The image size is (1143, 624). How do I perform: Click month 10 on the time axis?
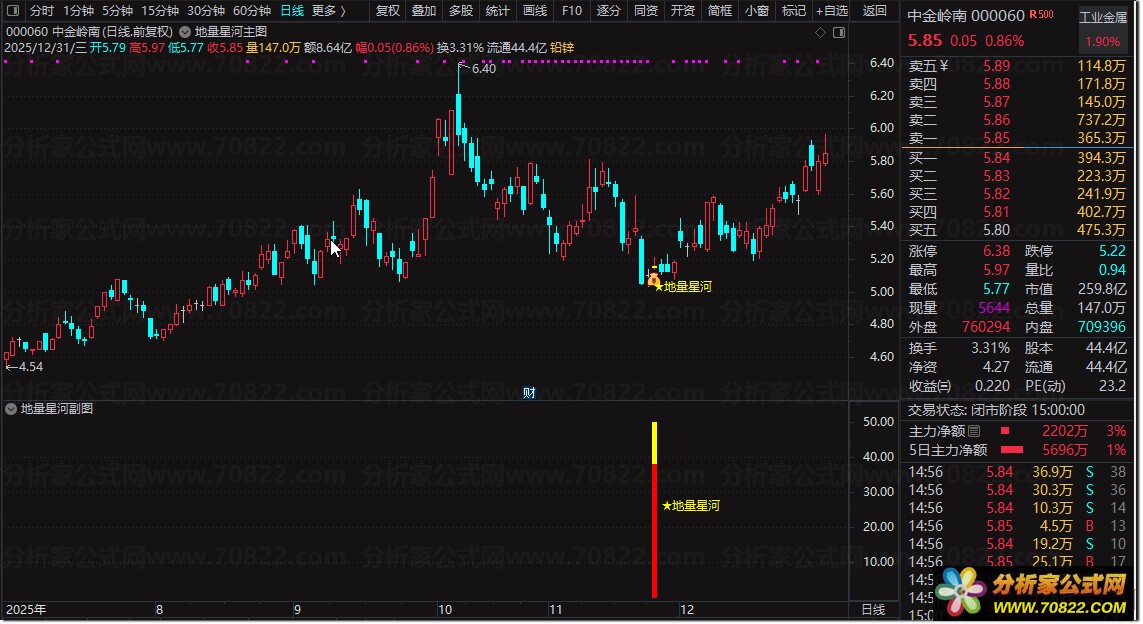pos(445,610)
